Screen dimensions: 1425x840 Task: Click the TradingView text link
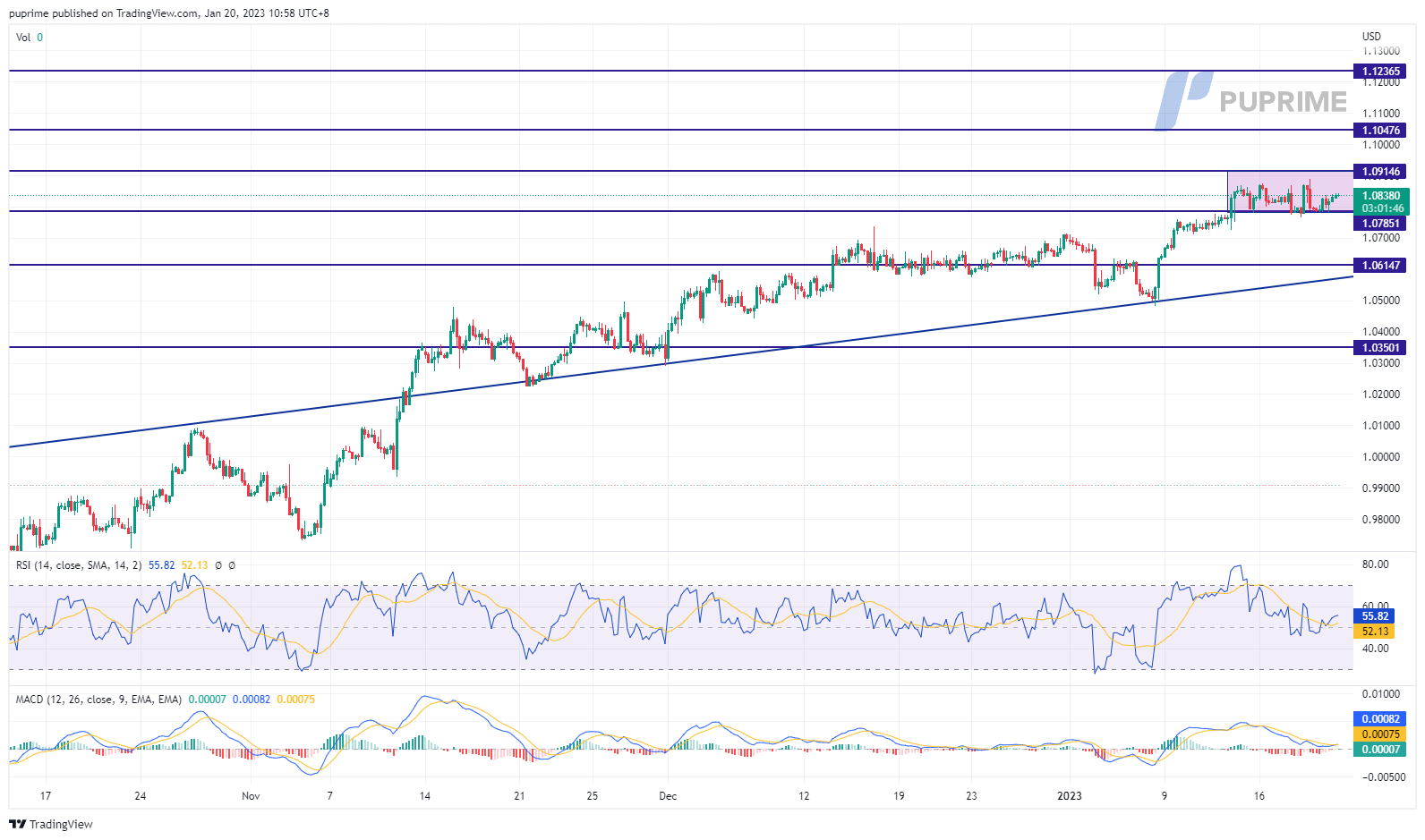(x=61, y=824)
